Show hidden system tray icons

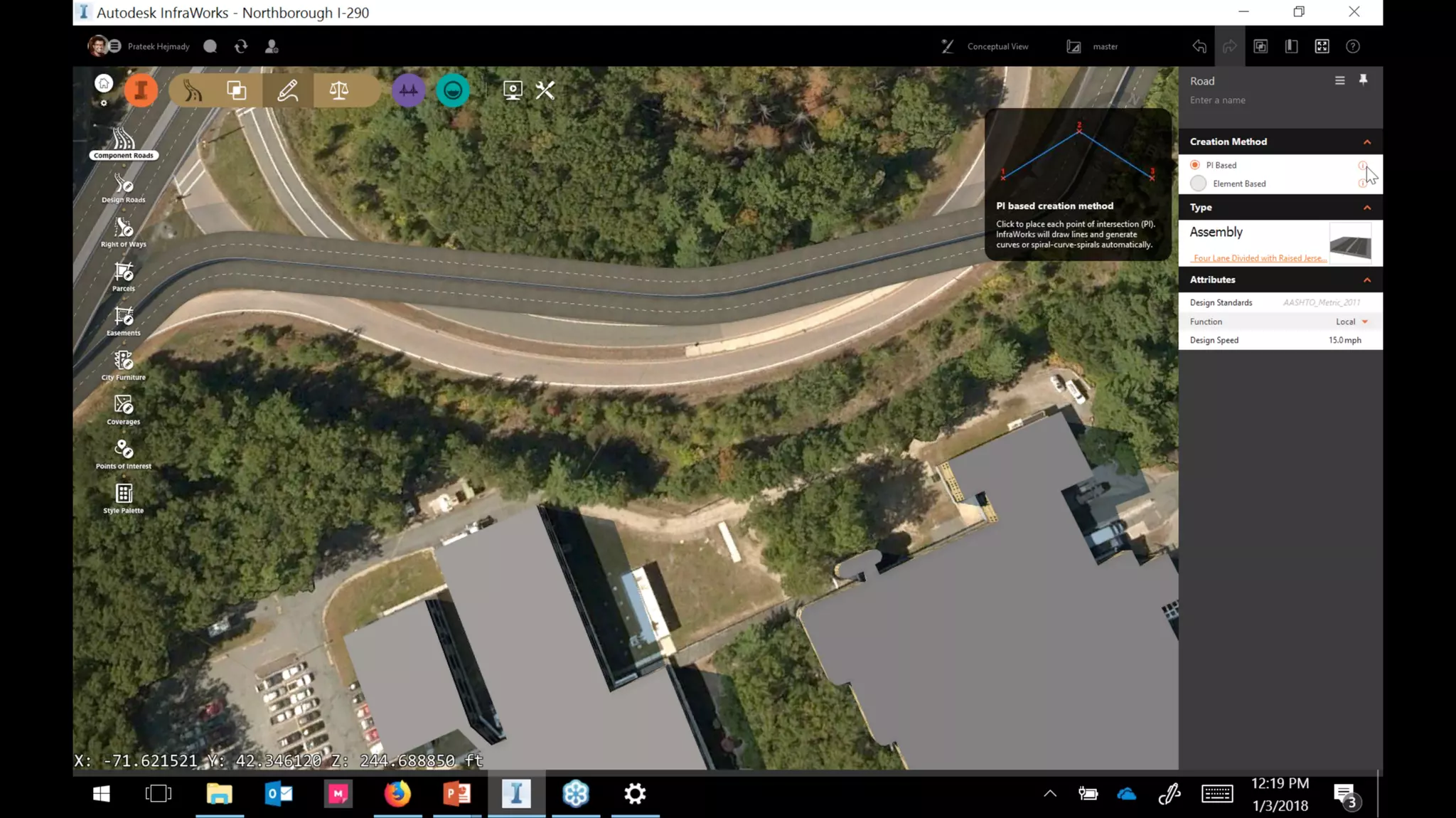1049,794
